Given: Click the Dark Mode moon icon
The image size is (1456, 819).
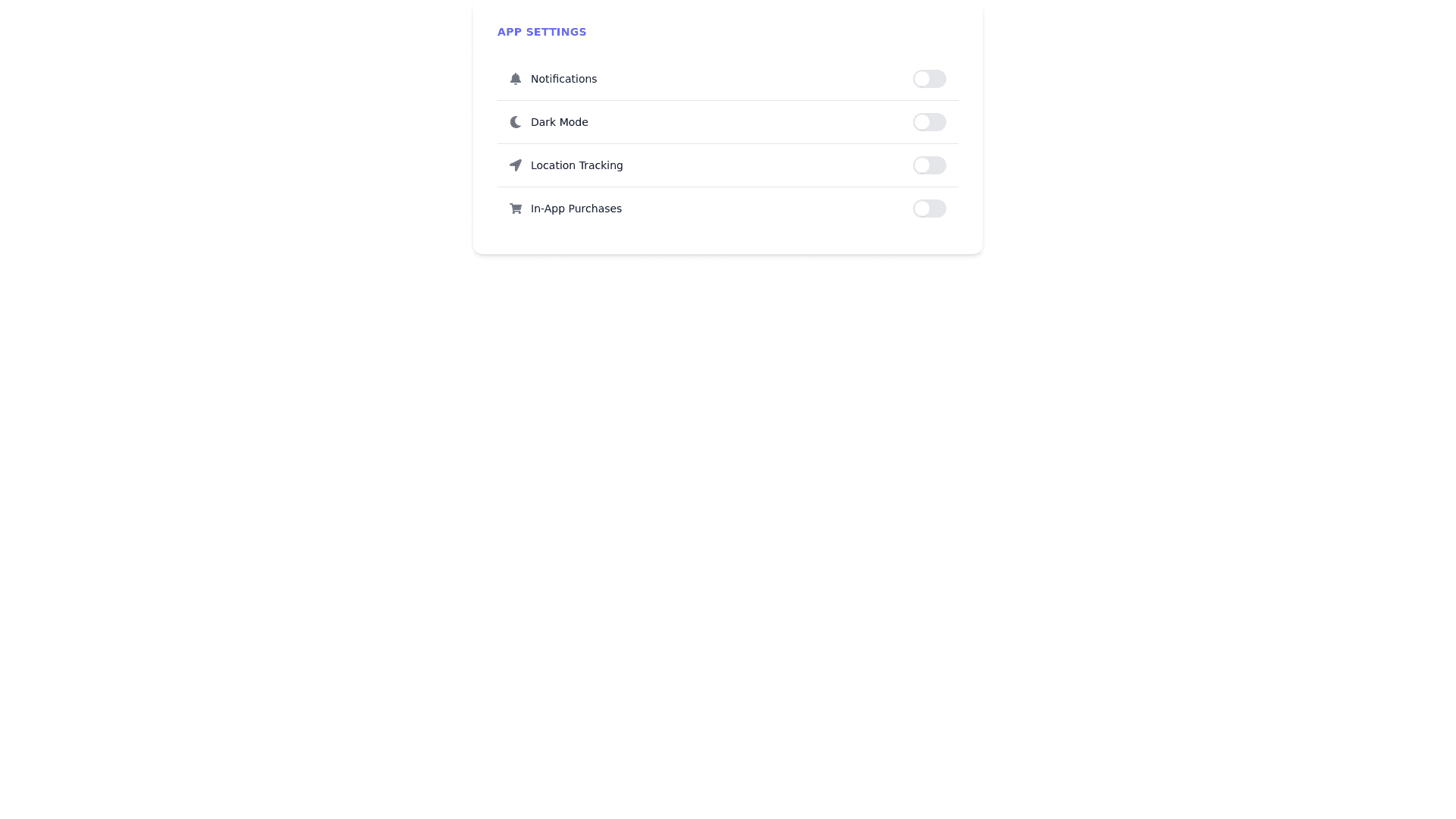Looking at the screenshot, I should pyautogui.click(x=516, y=122).
